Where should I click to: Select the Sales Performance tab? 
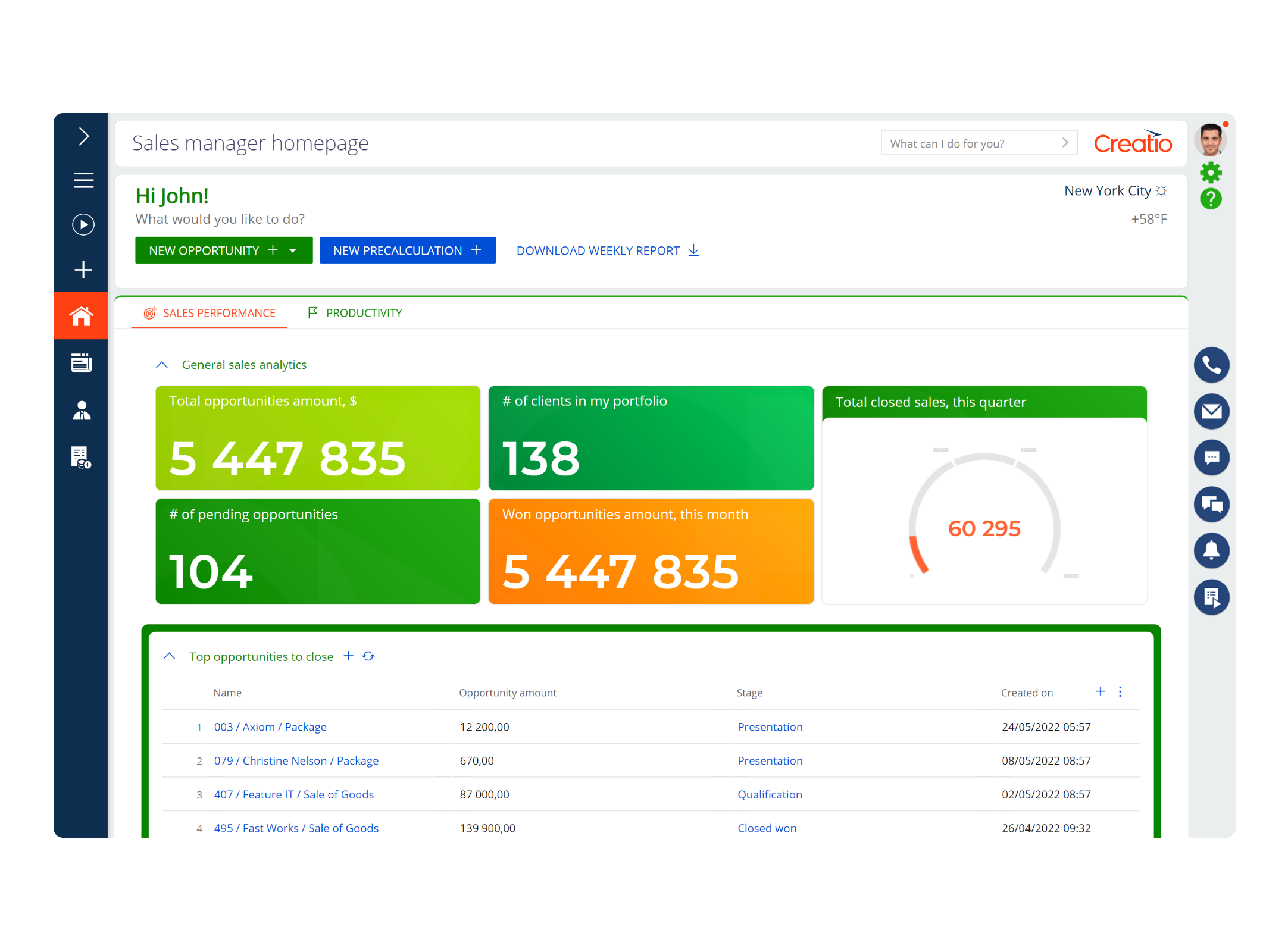click(219, 312)
